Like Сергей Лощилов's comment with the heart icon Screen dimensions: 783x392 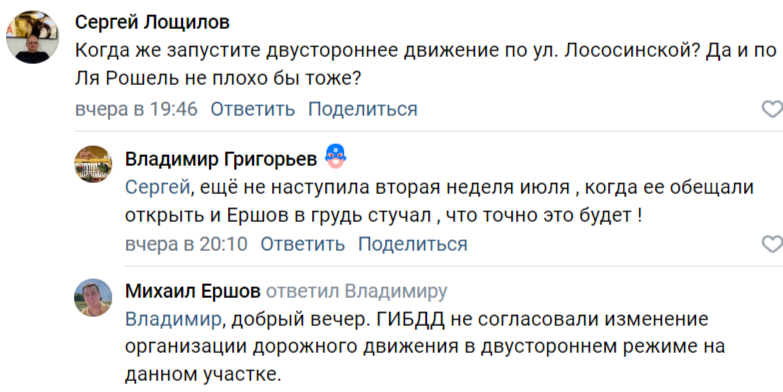click(x=773, y=109)
